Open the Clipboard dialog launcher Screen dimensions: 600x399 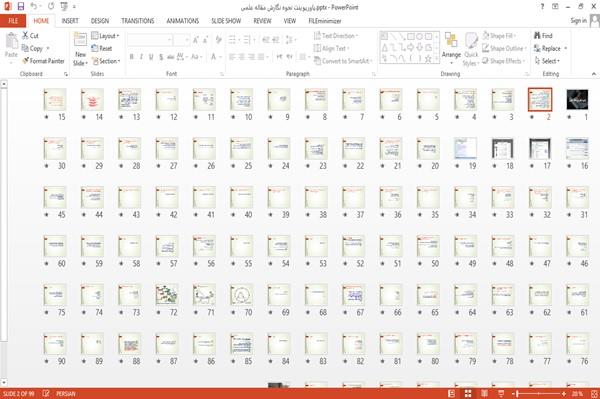(66, 74)
